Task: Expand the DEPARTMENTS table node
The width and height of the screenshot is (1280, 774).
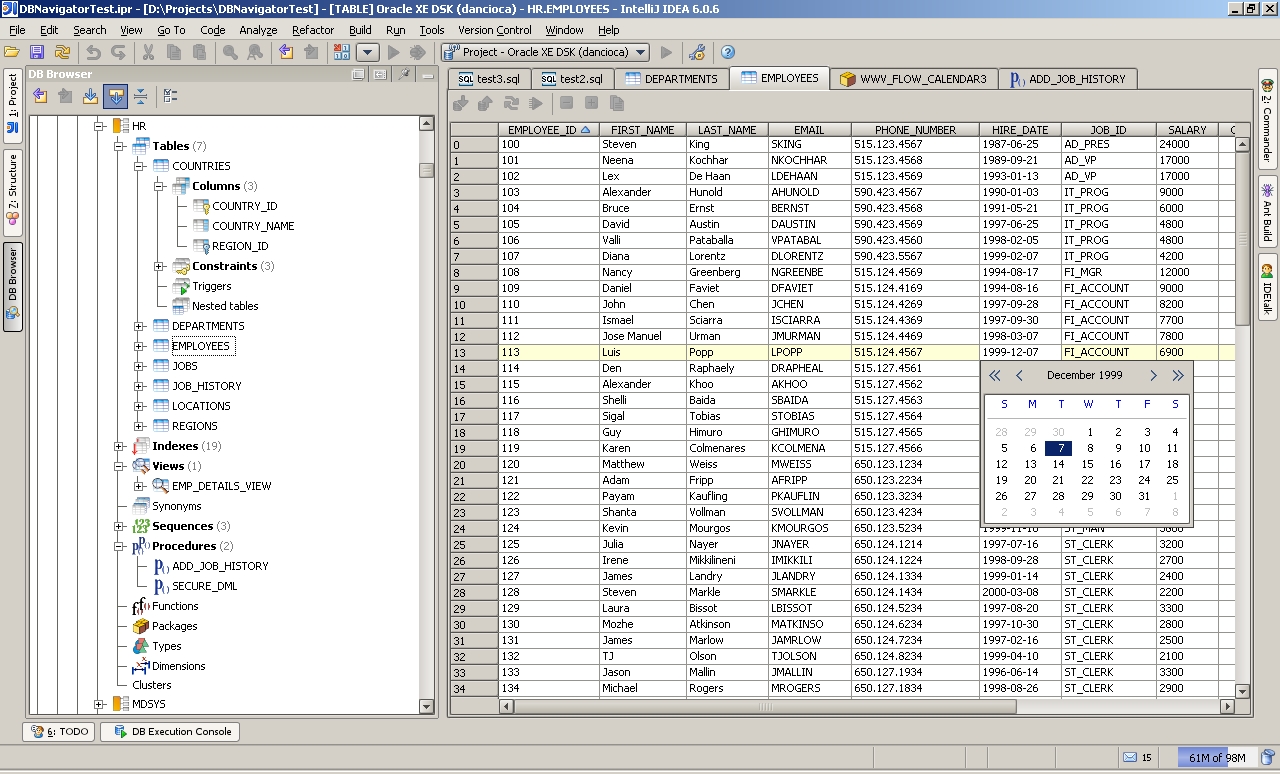Action: pyautogui.click(x=139, y=326)
